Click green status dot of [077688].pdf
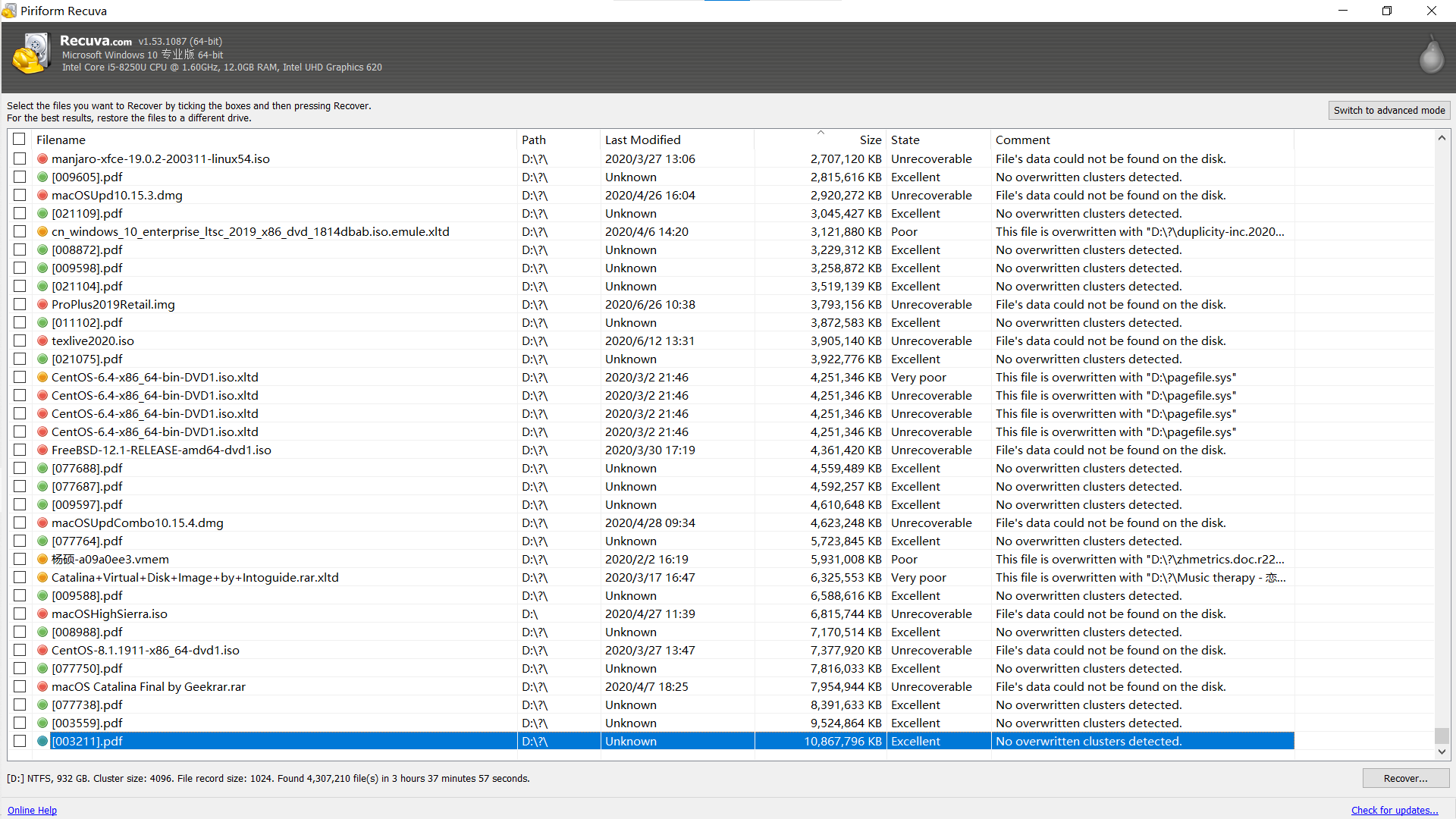1456x819 pixels. 42,468
